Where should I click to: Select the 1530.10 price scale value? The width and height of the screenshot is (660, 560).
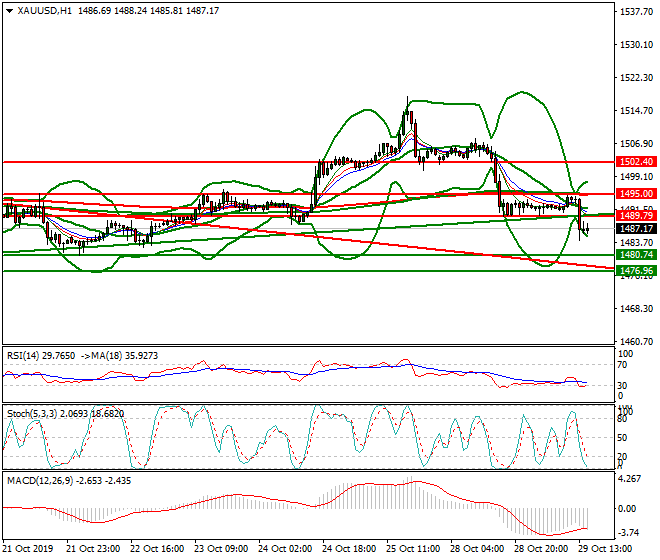(636, 45)
